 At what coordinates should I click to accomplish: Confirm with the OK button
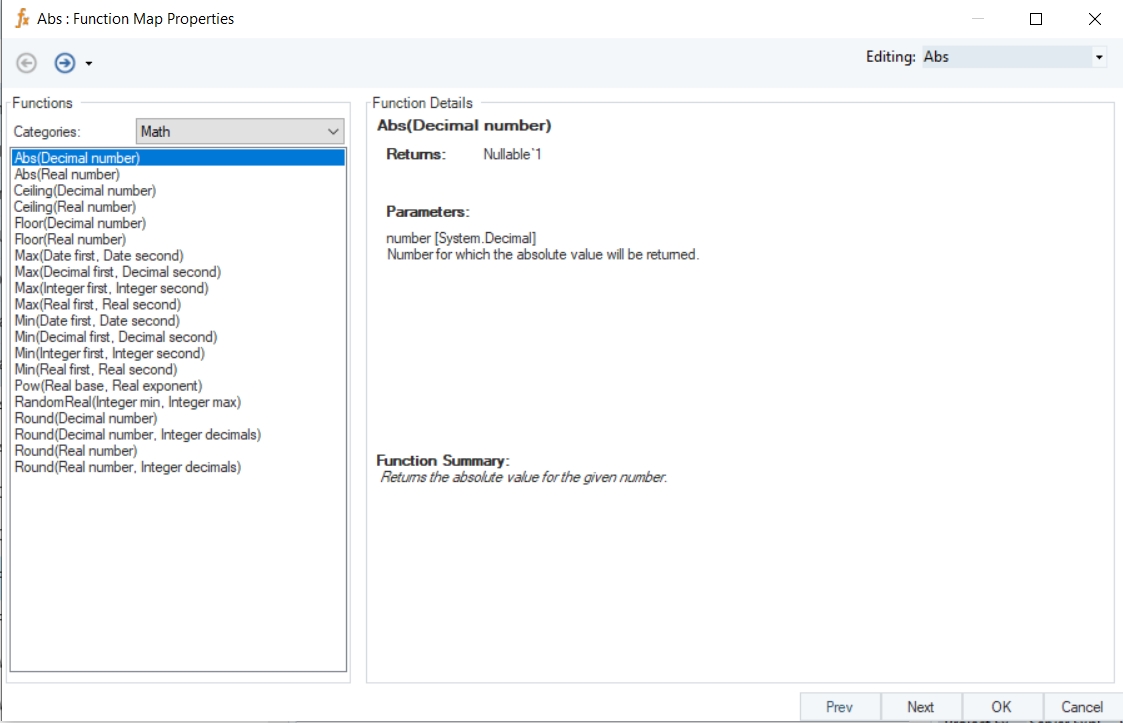point(1001,707)
